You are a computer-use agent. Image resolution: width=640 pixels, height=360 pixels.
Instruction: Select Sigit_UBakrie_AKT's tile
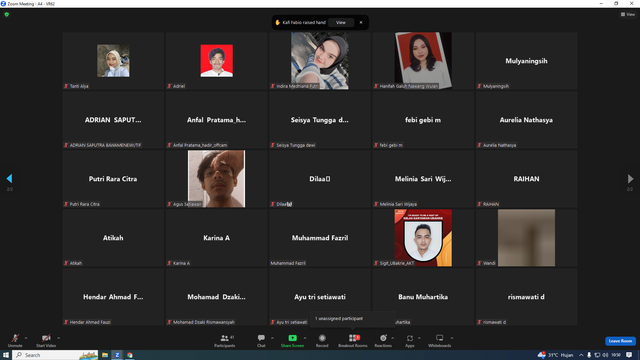pyautogui.click(x=423, y=238)
